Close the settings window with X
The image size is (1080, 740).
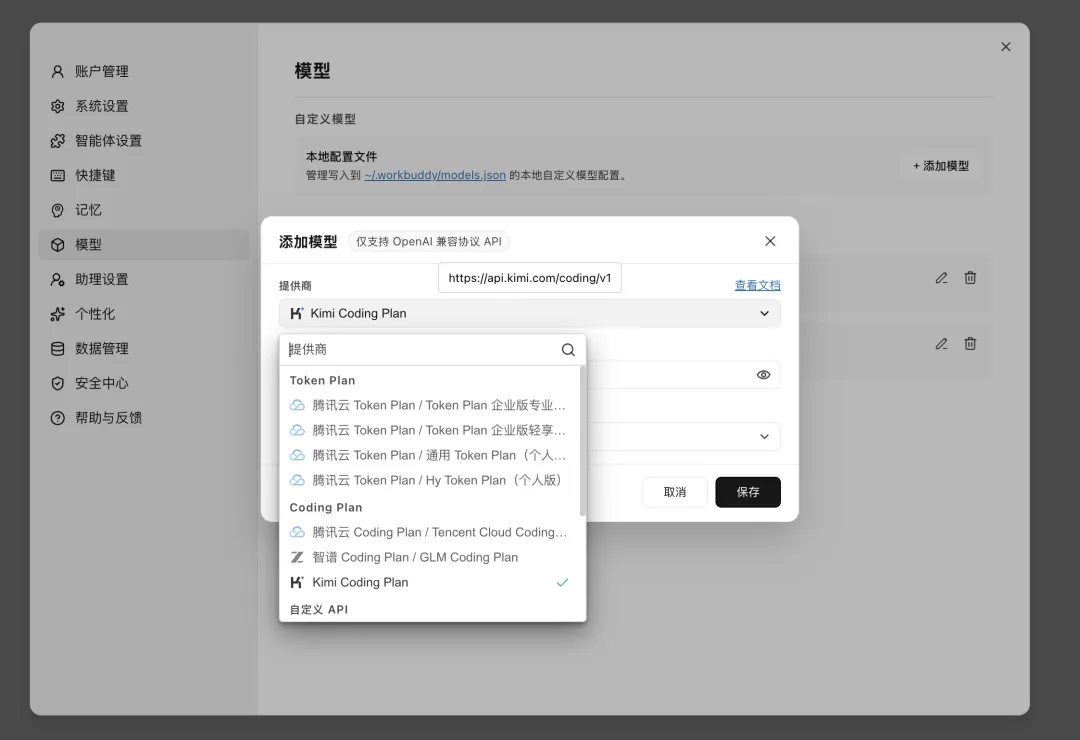(1006, 47)
